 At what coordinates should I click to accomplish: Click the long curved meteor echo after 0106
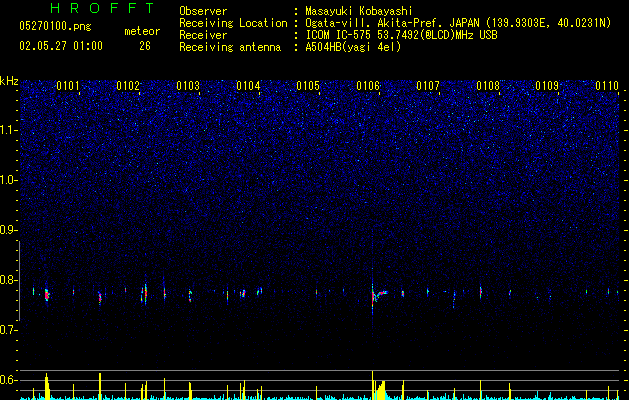coord(380,295)
